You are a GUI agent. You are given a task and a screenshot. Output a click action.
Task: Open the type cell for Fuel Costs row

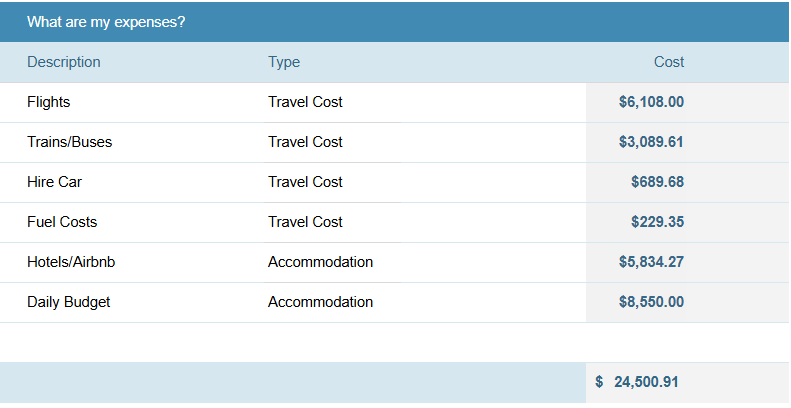pos(424,222)
